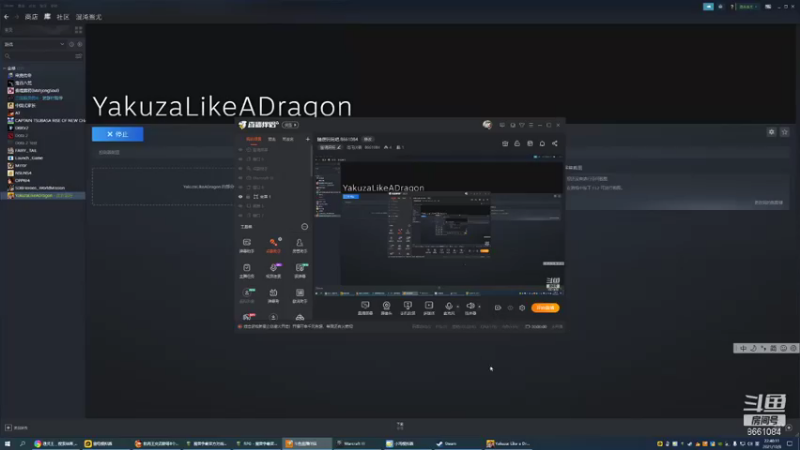Open game settings gear on Steam page
The image size is (800, 450).
coord(771,132)
